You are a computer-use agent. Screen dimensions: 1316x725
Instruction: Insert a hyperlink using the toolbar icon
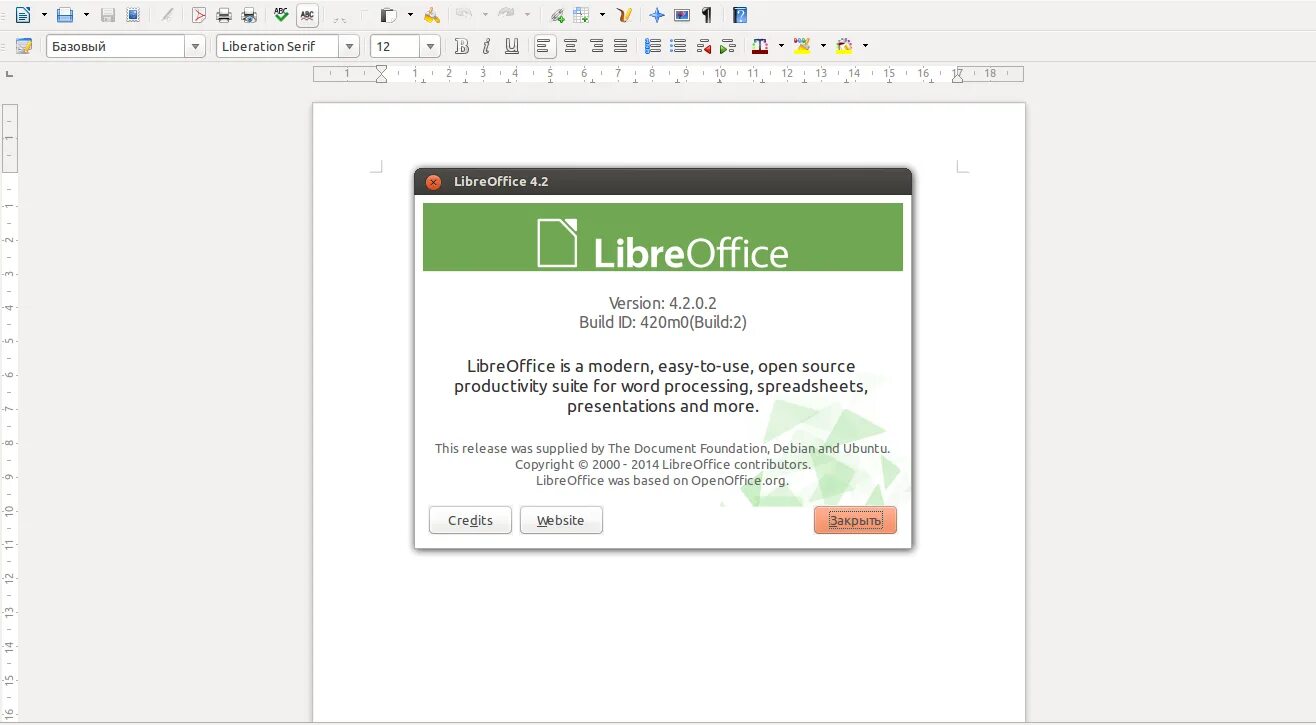[557, 15]
